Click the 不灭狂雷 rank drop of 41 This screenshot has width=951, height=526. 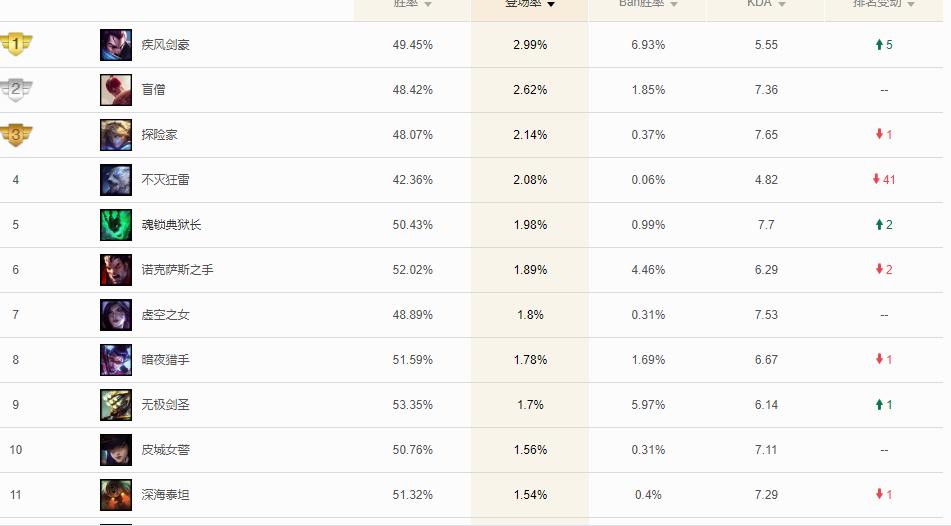[884, 180]
